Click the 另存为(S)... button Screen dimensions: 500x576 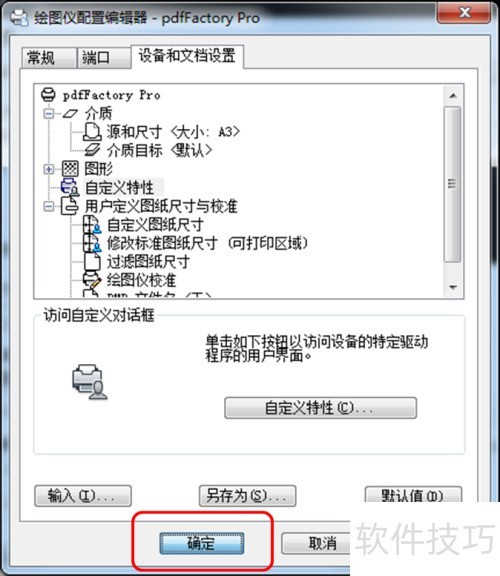[x=247, y=496]
